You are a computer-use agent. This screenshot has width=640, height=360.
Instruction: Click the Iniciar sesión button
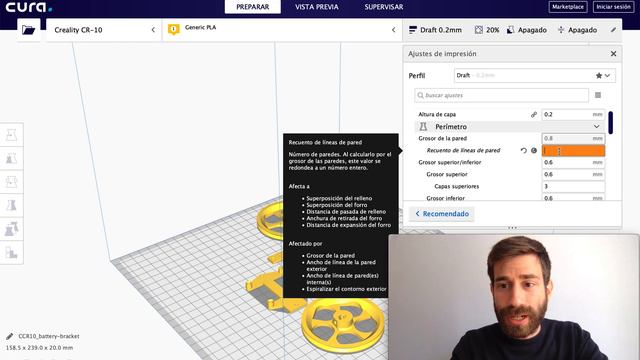(x=613, y=7)
